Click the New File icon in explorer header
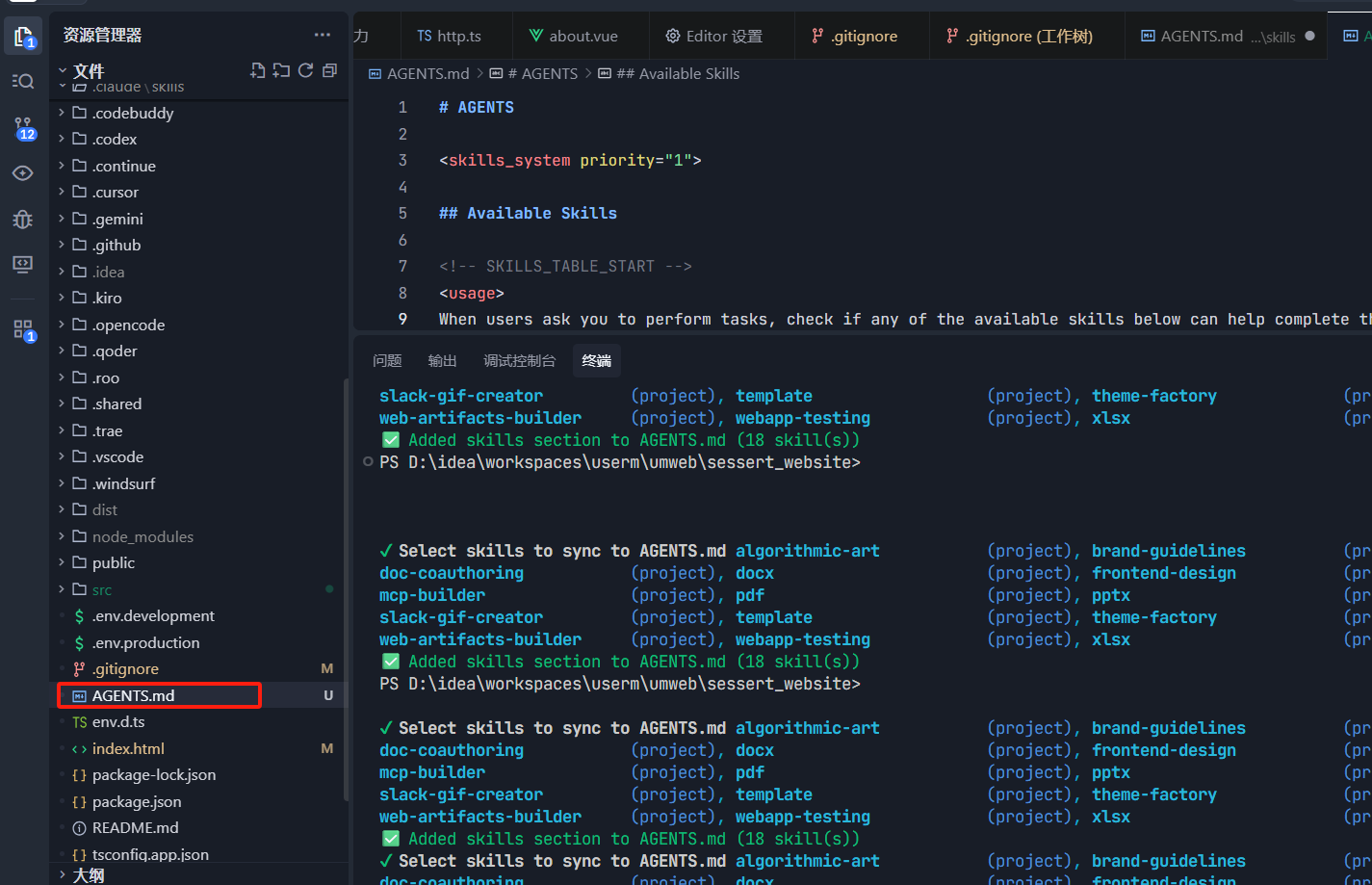The width and height of the screenshot is (1372, 885). click(257, 70)
